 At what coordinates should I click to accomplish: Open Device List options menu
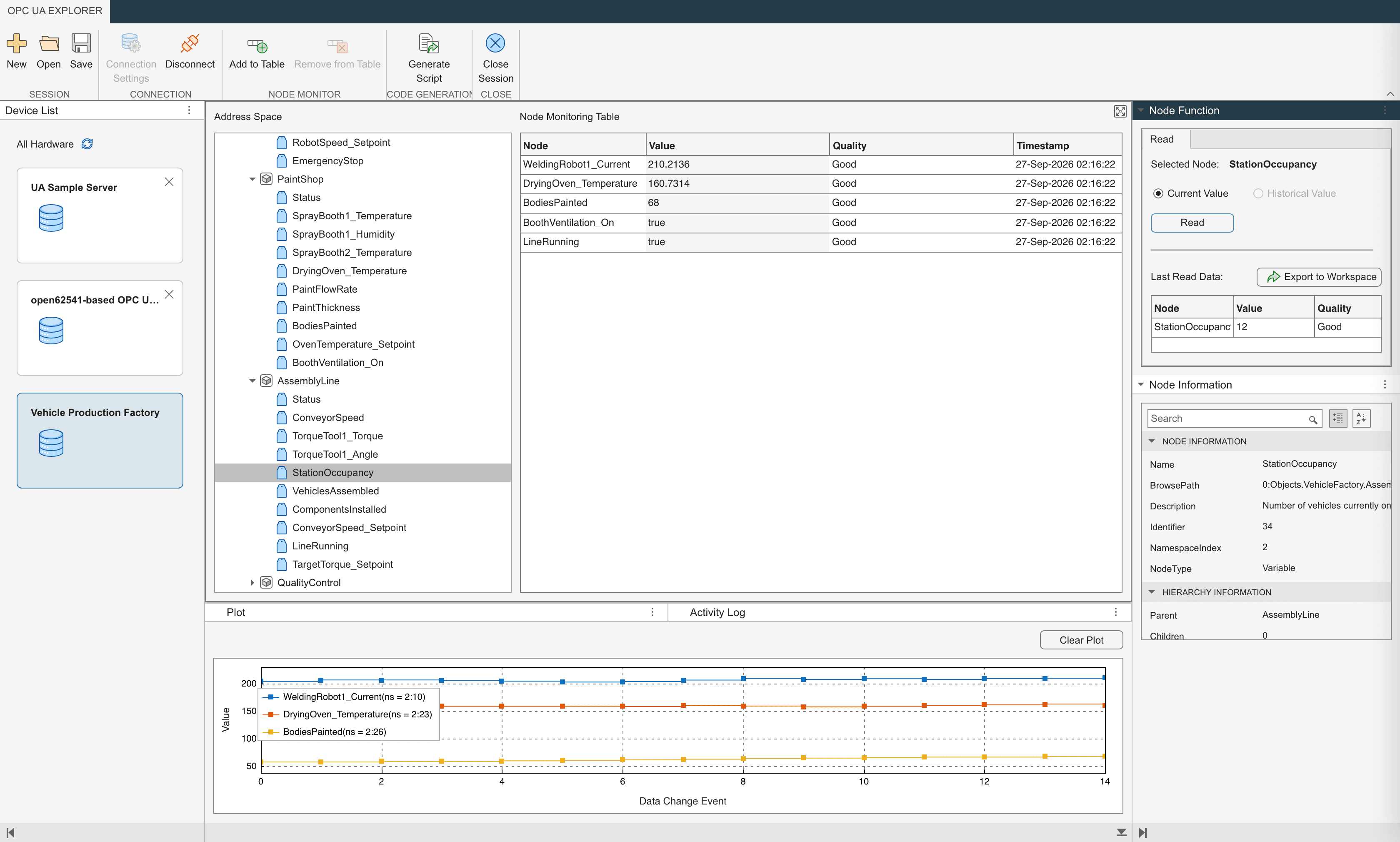point(189,110)
